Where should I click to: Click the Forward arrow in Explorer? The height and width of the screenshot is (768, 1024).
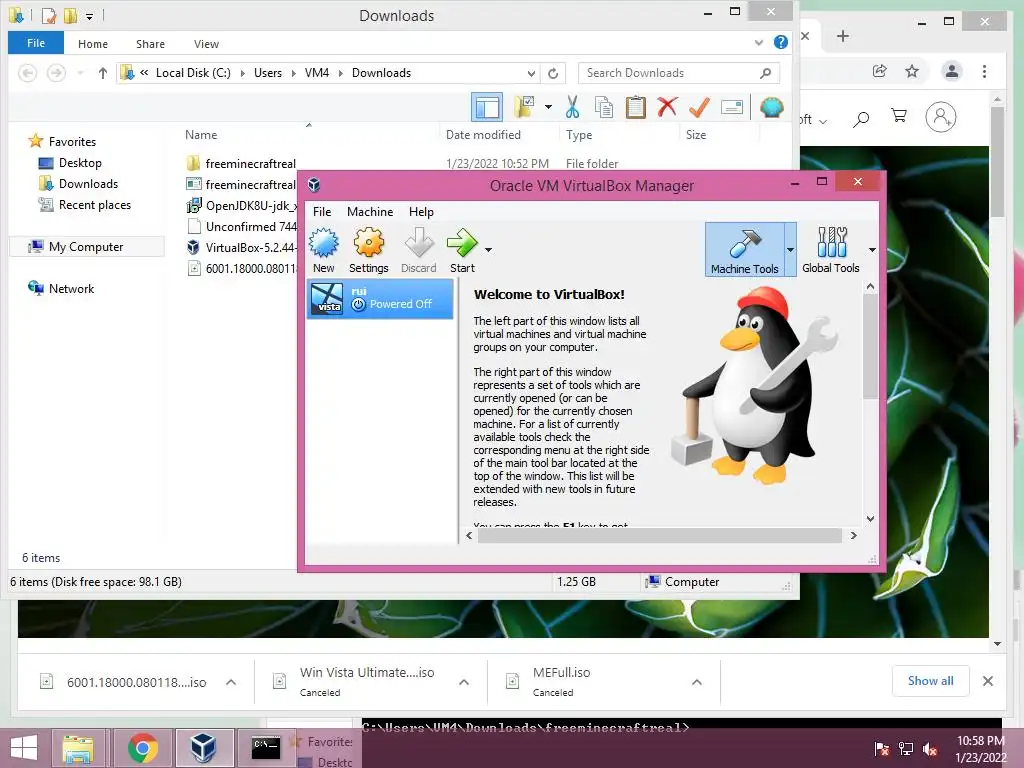[x=56, y=73]
